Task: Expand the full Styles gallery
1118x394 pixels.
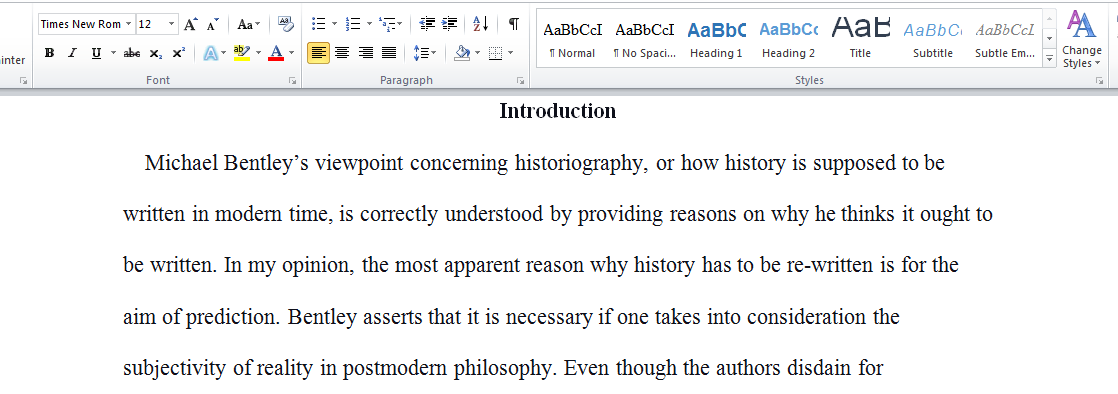Action: pyautogui.click(x=1050, y=59)
